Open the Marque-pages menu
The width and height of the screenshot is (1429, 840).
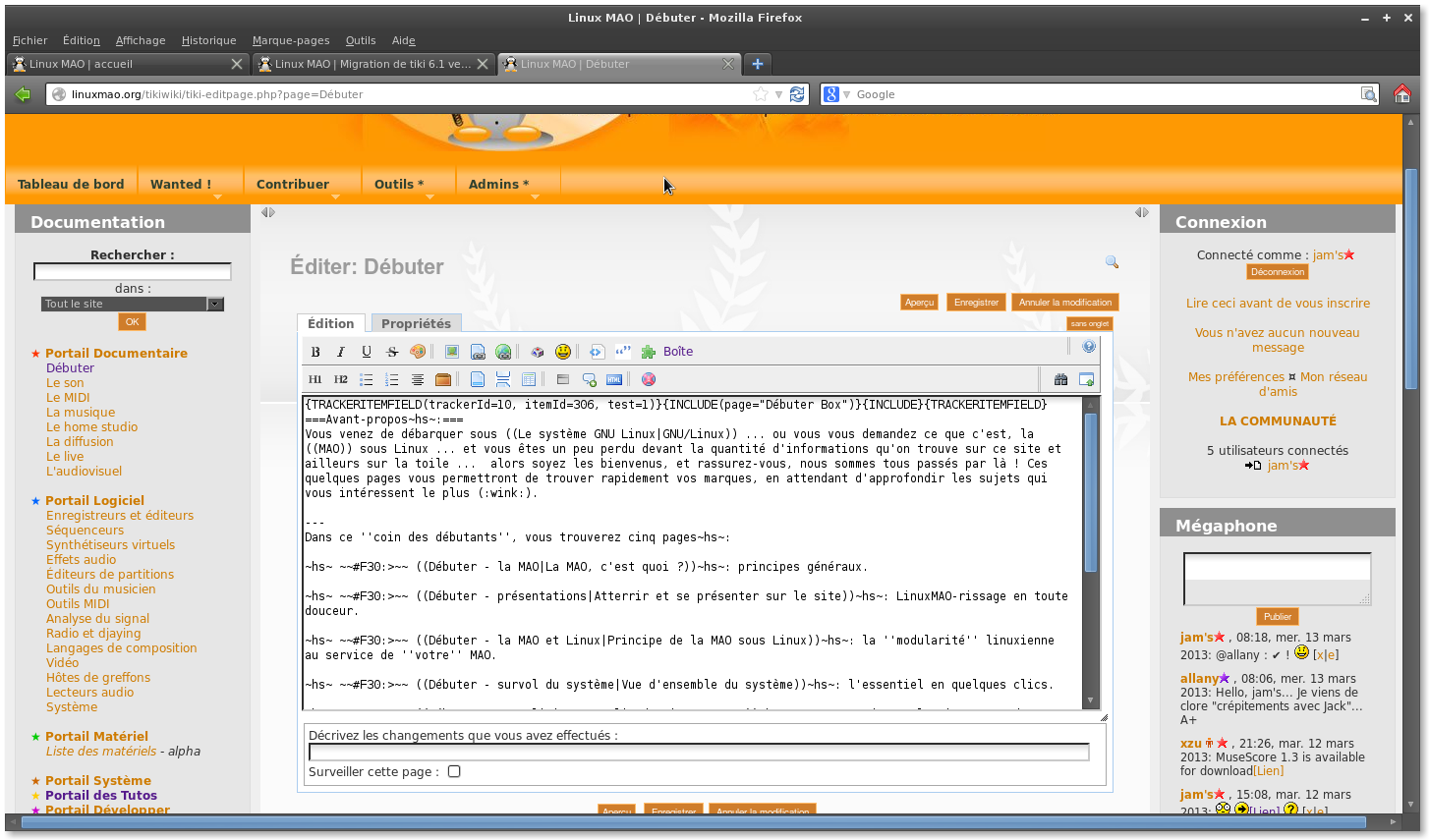[x=291, y=40]
